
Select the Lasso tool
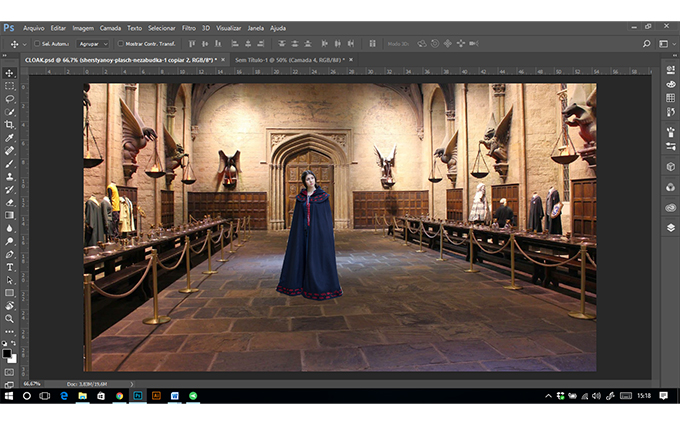[x=9, y=99]
